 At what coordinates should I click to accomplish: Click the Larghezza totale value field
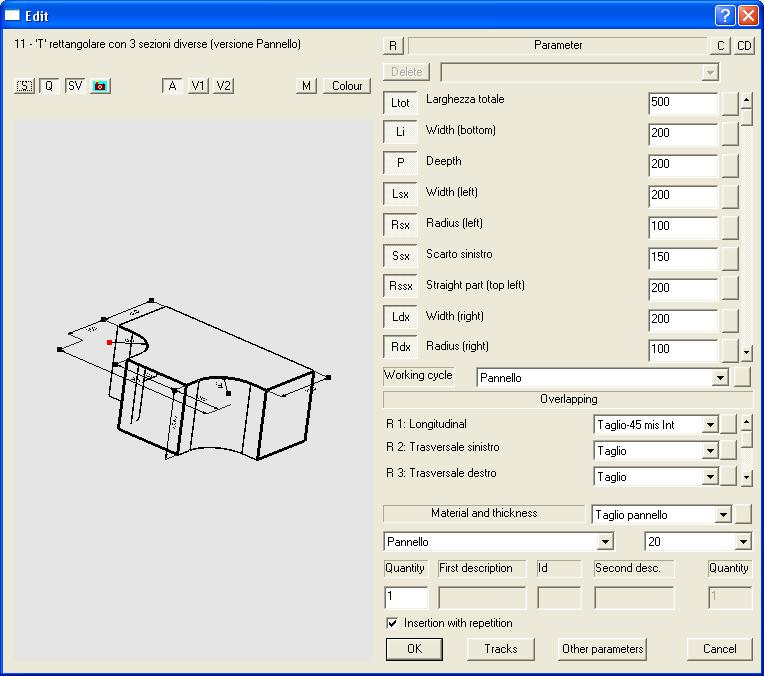pos(682,103)
